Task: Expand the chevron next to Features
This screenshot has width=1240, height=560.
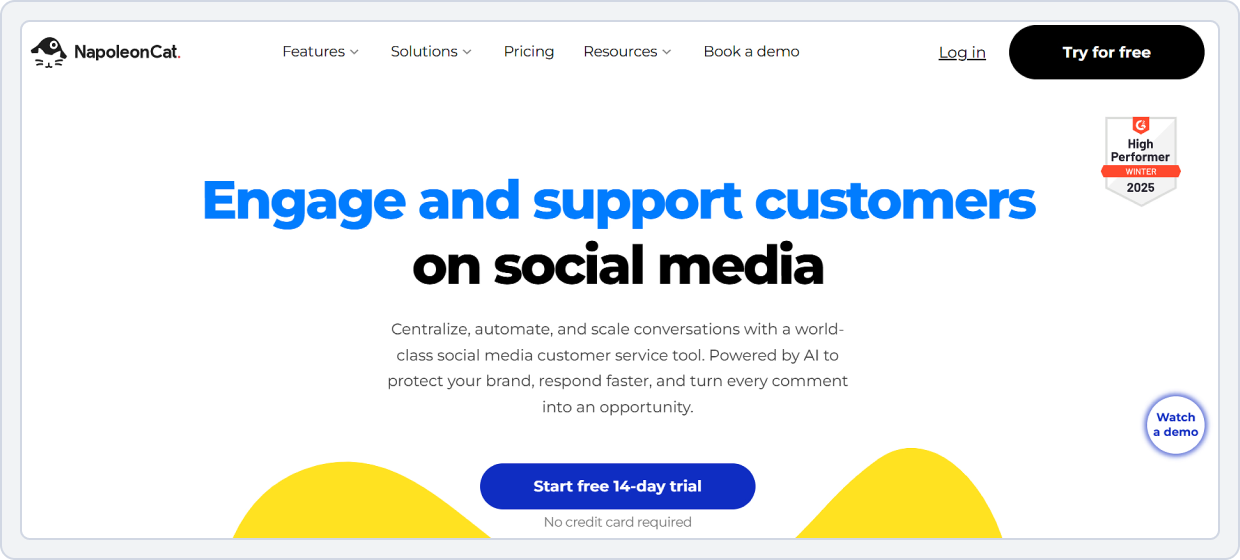Action: [x=354, y=52]
